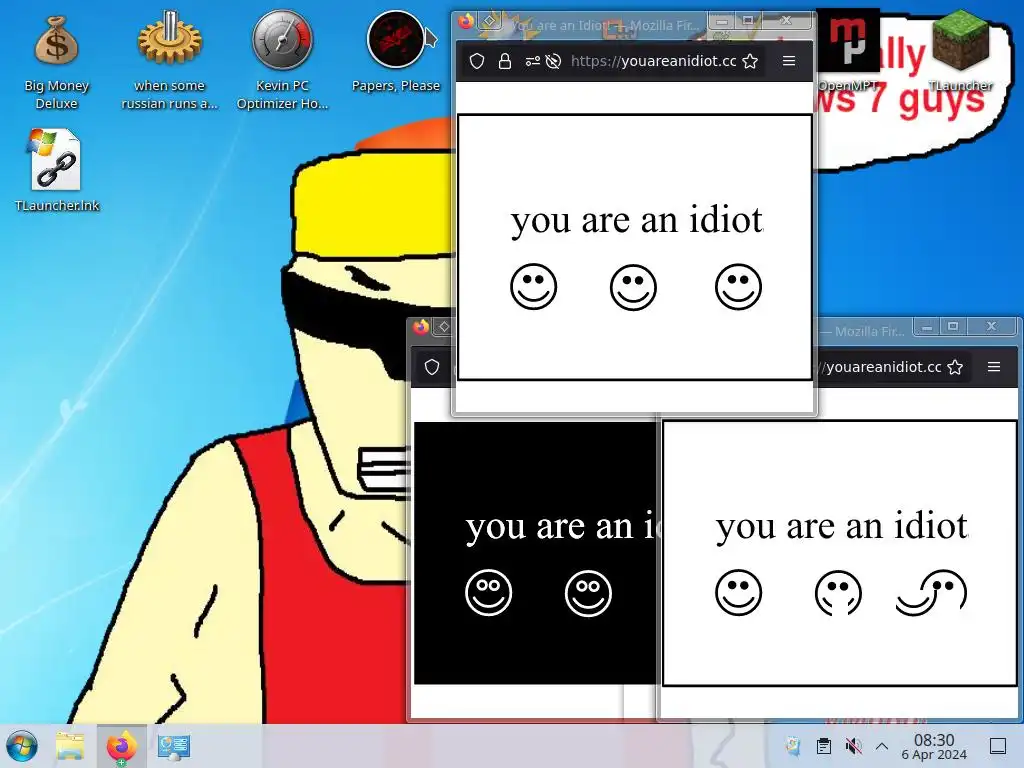This screenshot has height=768, width=1024.
Task: Close the top Firefox window
Action: point(786,21)
